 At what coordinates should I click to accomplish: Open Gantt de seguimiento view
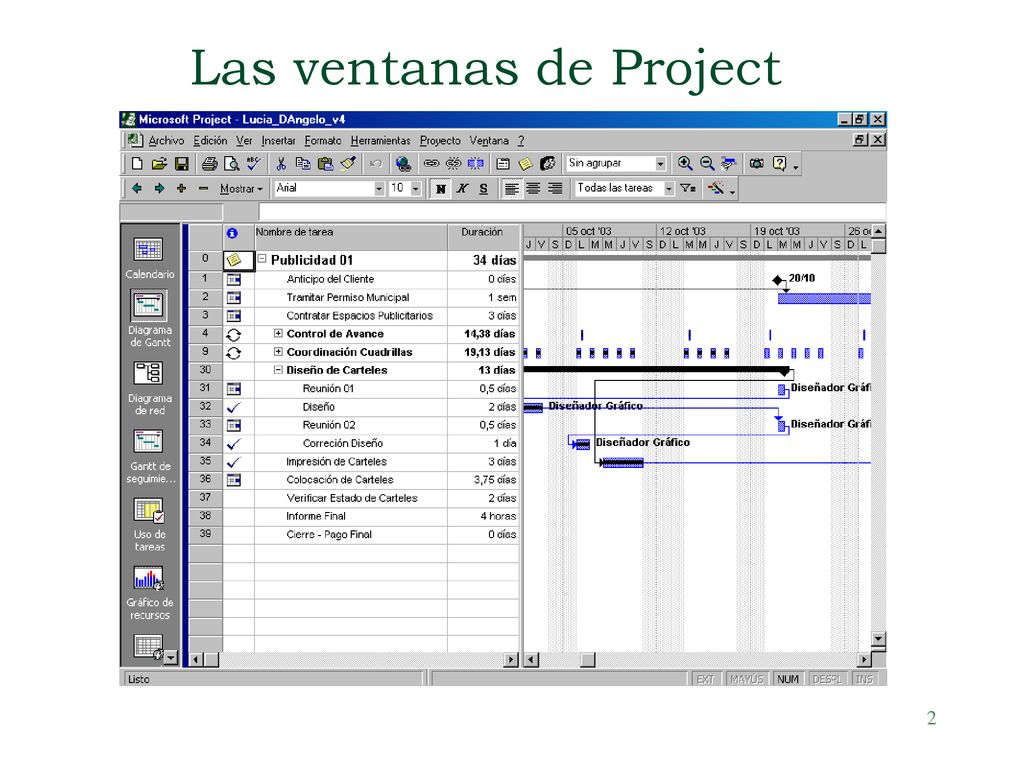tap(150, 456)
